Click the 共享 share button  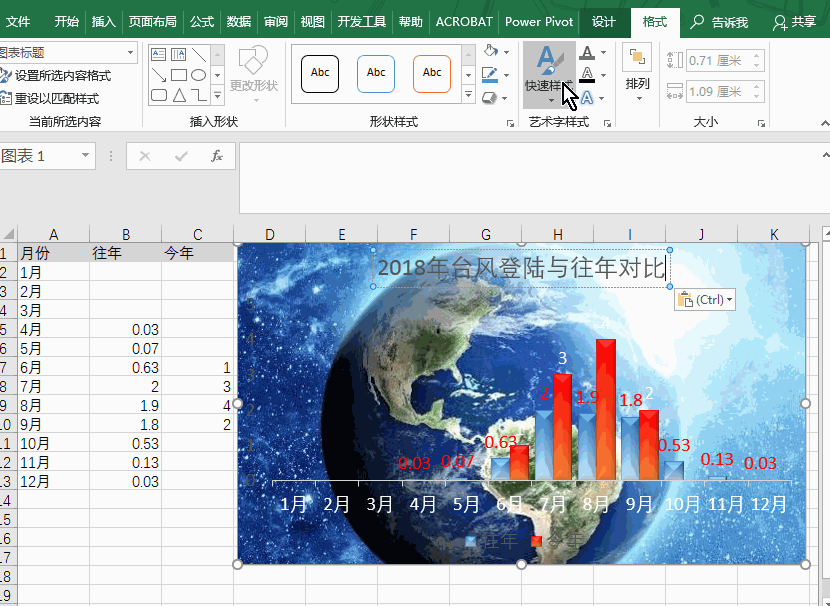[x=794, y=22]
